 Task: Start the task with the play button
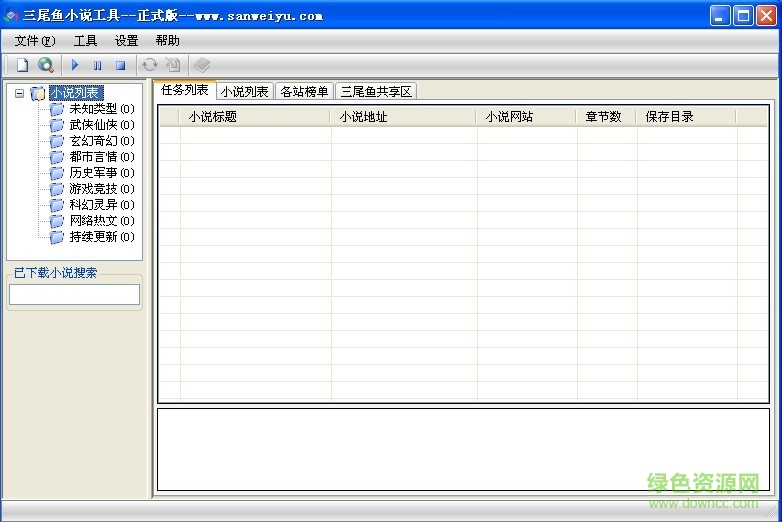(x=75, y=65)
